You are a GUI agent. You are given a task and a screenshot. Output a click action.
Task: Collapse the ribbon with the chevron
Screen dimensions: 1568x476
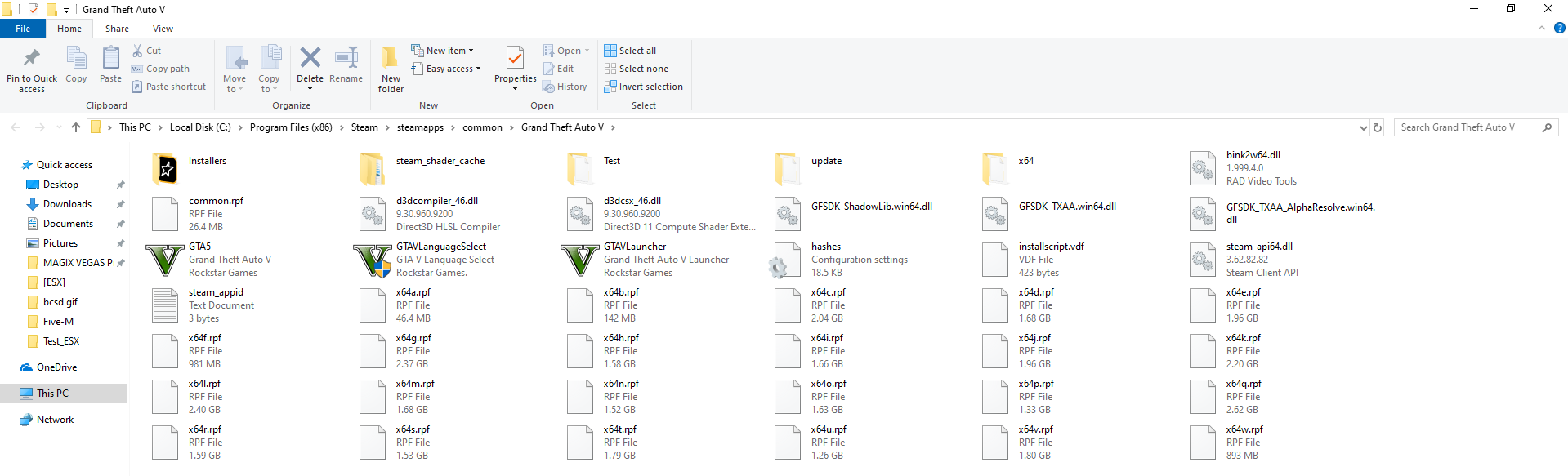(1542, 28)
